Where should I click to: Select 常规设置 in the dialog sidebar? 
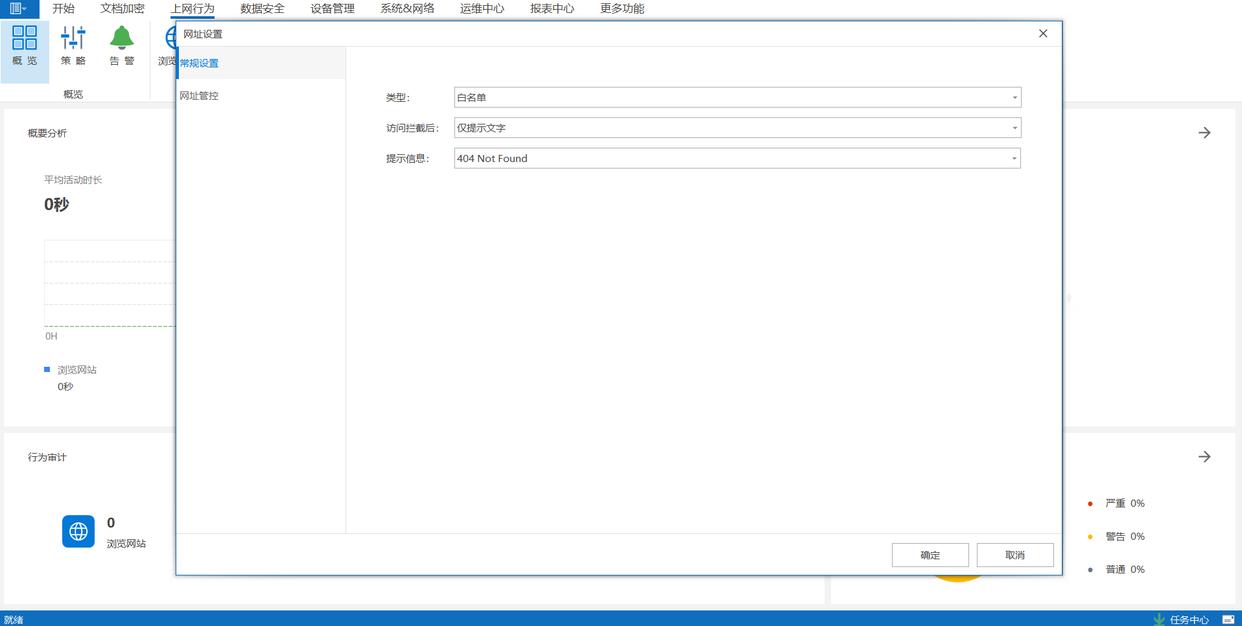[x=199, y=64]
